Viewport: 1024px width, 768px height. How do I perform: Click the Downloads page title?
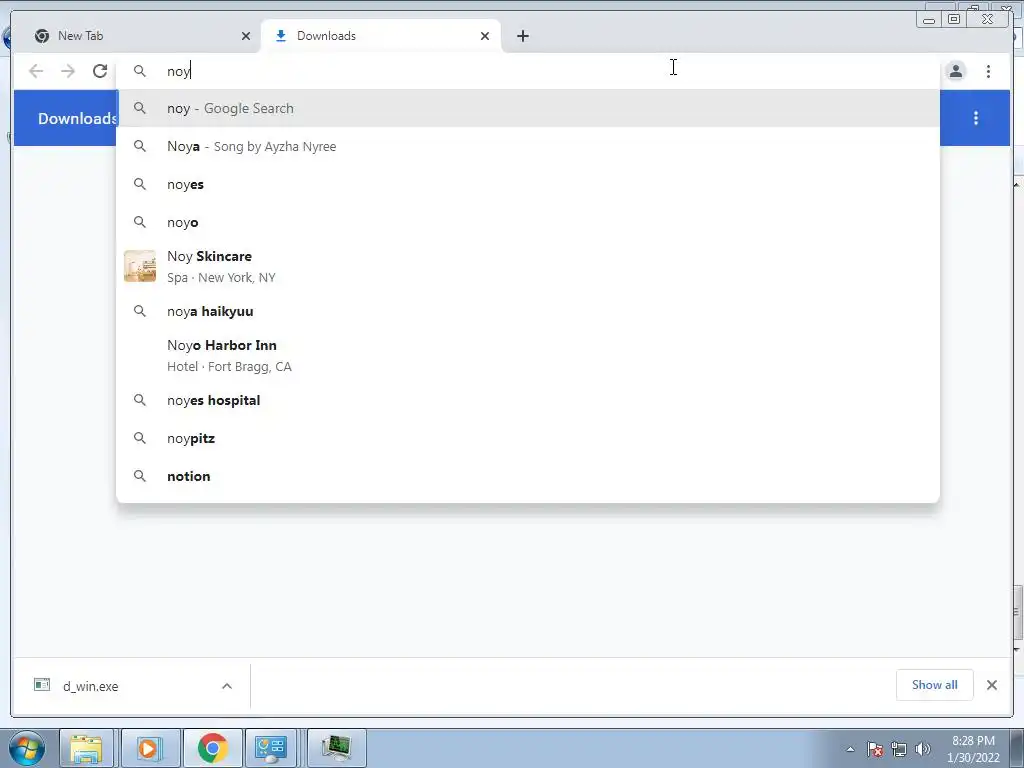point(77,118)
